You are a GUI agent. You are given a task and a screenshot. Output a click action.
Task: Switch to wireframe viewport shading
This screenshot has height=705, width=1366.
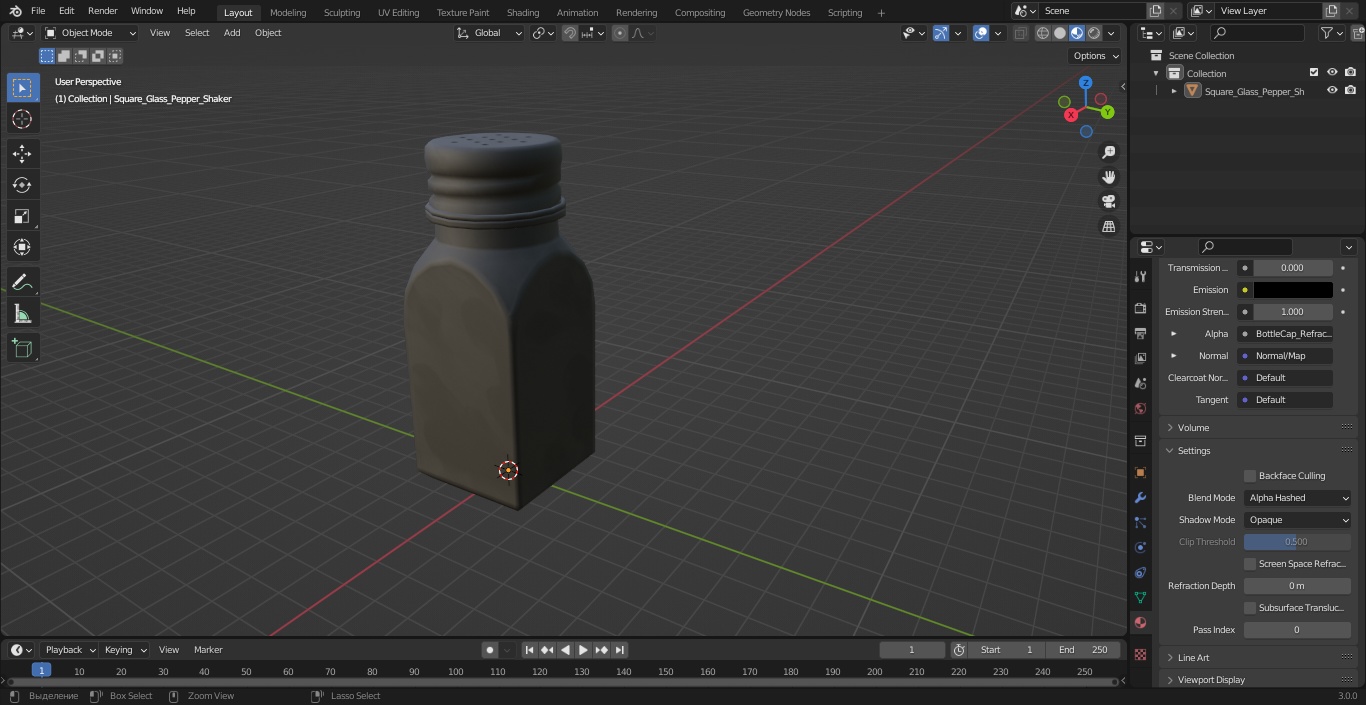1043,33
